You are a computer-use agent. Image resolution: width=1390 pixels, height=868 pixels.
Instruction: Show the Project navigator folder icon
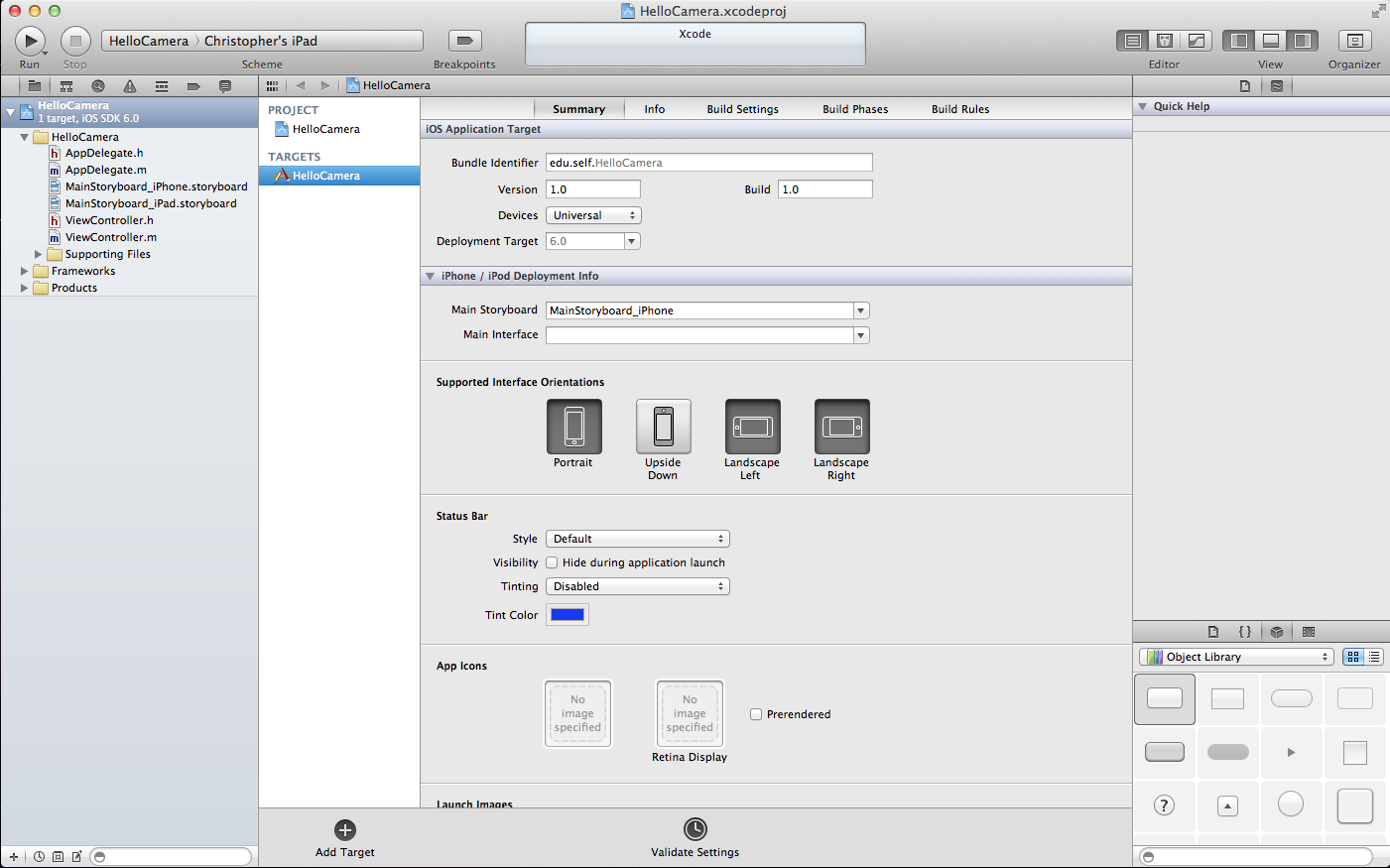pos(35,86)
